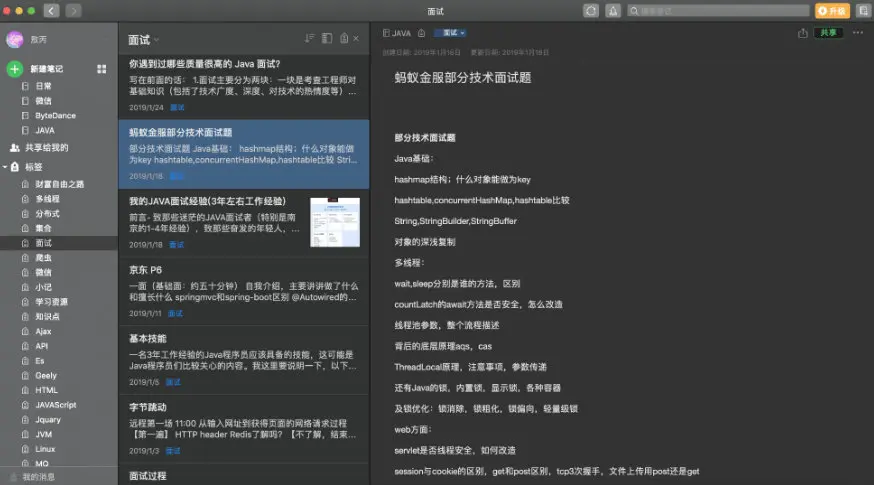Open note 我的JAVA面试经验(3年左右工作经验)

tap(244, 223)
